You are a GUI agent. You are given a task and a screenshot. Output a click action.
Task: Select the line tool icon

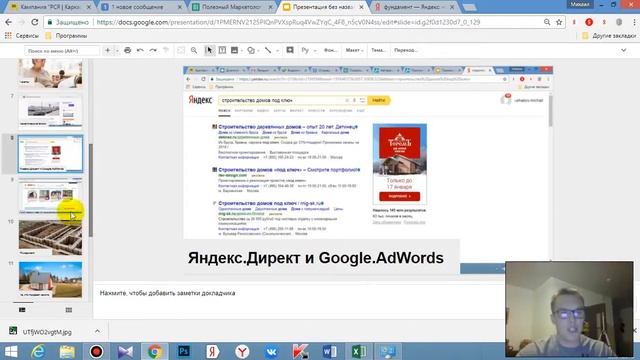pos(268,50)
